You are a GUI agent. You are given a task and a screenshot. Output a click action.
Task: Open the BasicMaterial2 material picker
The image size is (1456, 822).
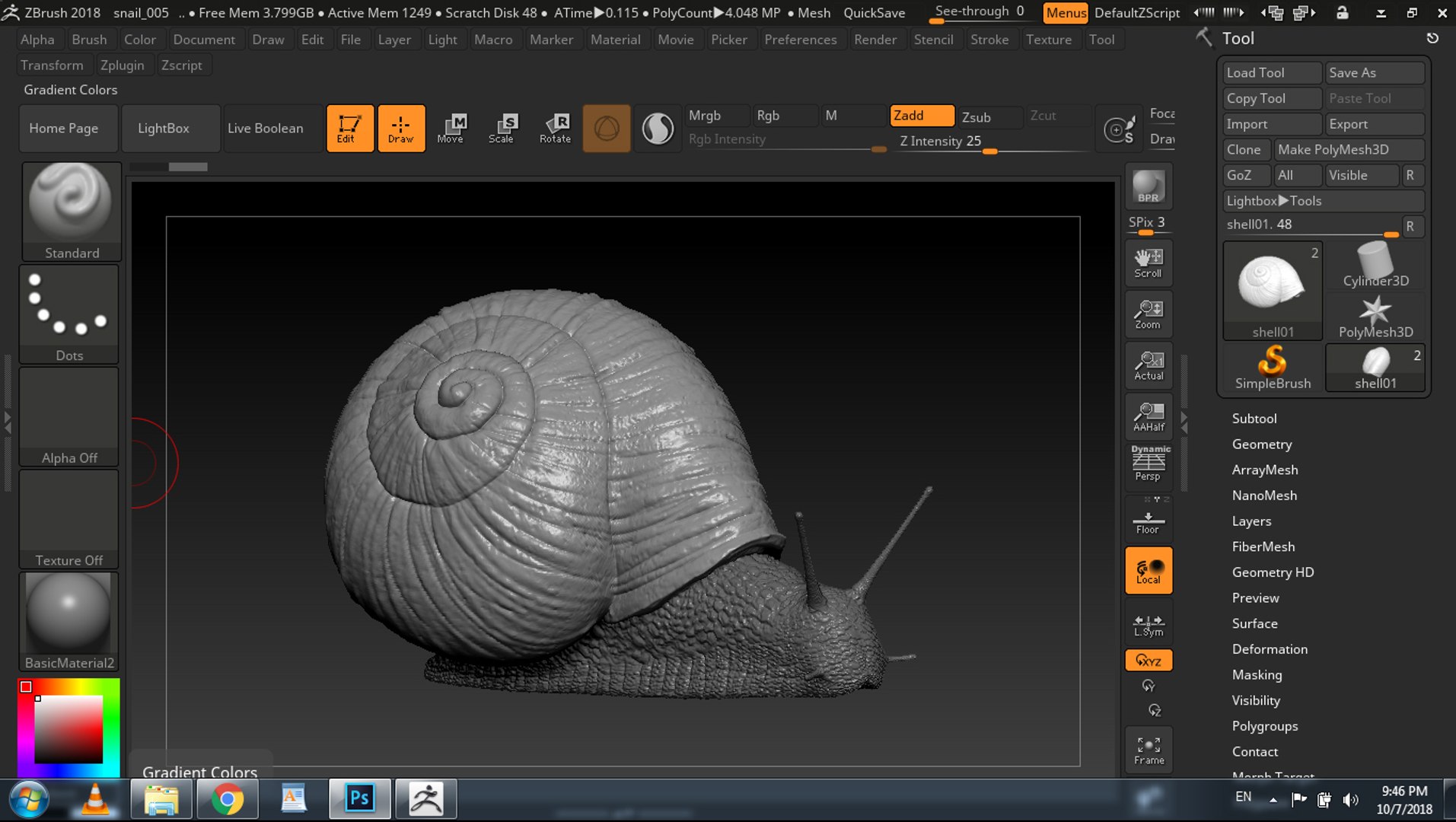(69, 622)
